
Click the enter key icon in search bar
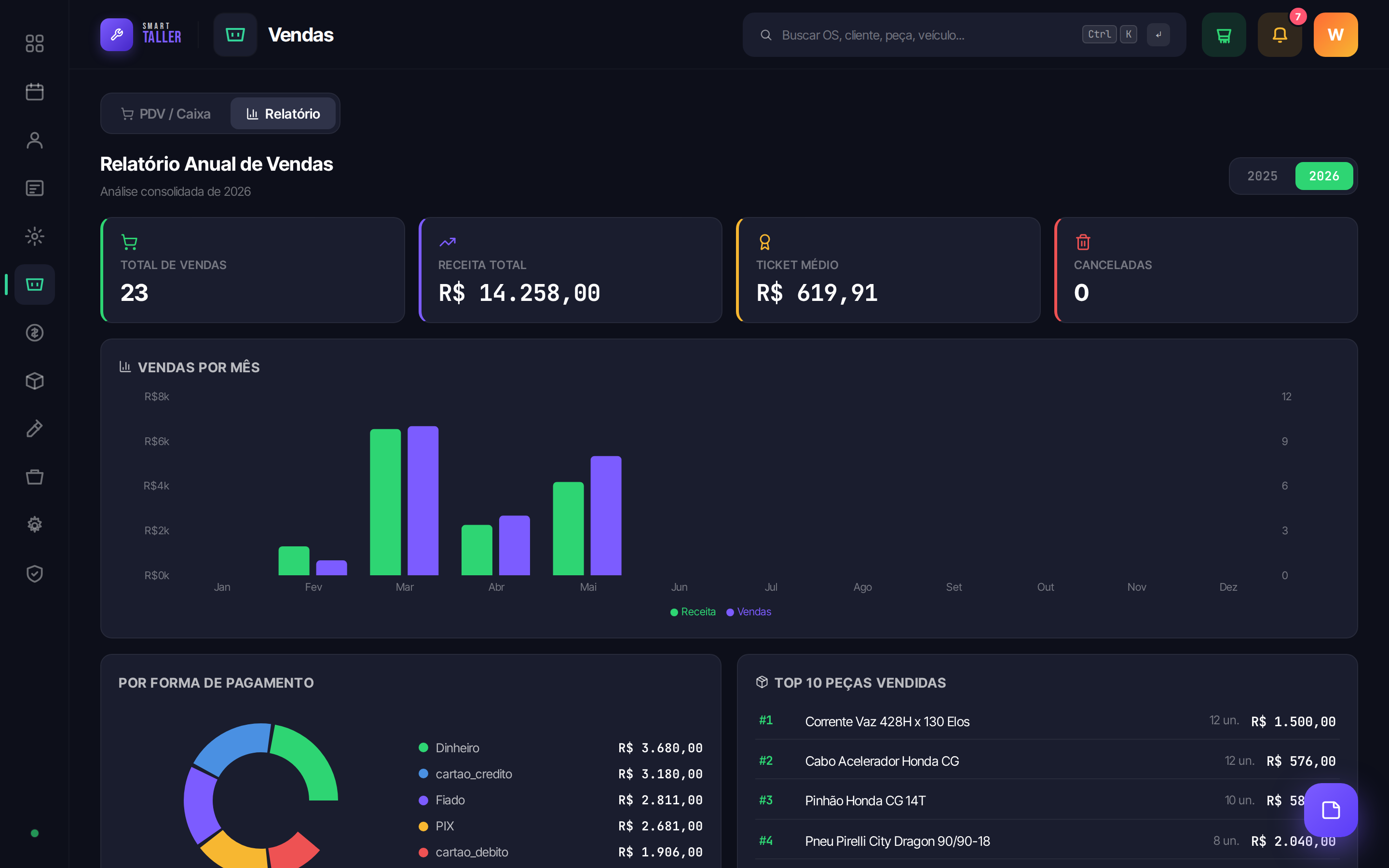[1158, 34]
